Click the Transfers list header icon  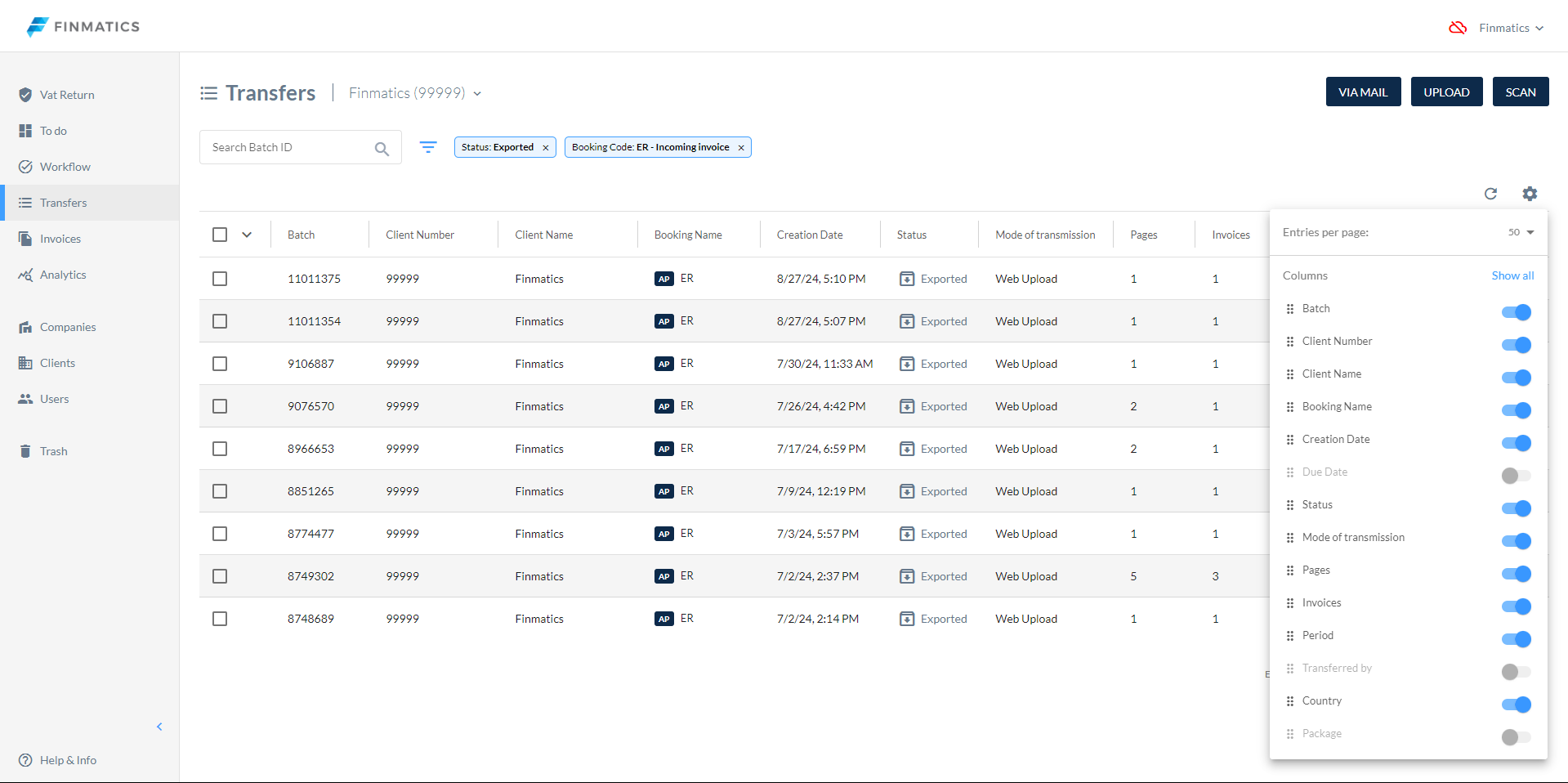(209, 93)
